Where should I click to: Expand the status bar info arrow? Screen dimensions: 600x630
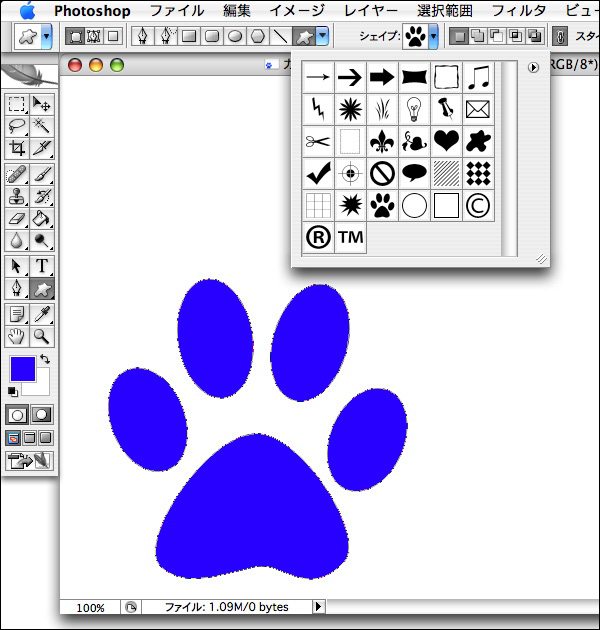coord(319,607)
